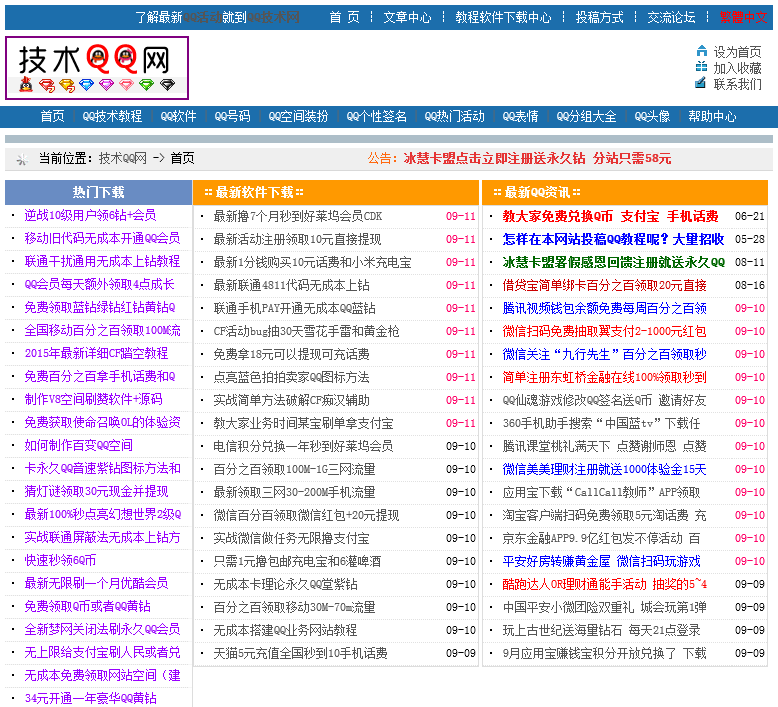Open 借贷宝简单绑卡百分之百领取20元 link
Viewport: 778px width, 707px height.
[604, 285]
